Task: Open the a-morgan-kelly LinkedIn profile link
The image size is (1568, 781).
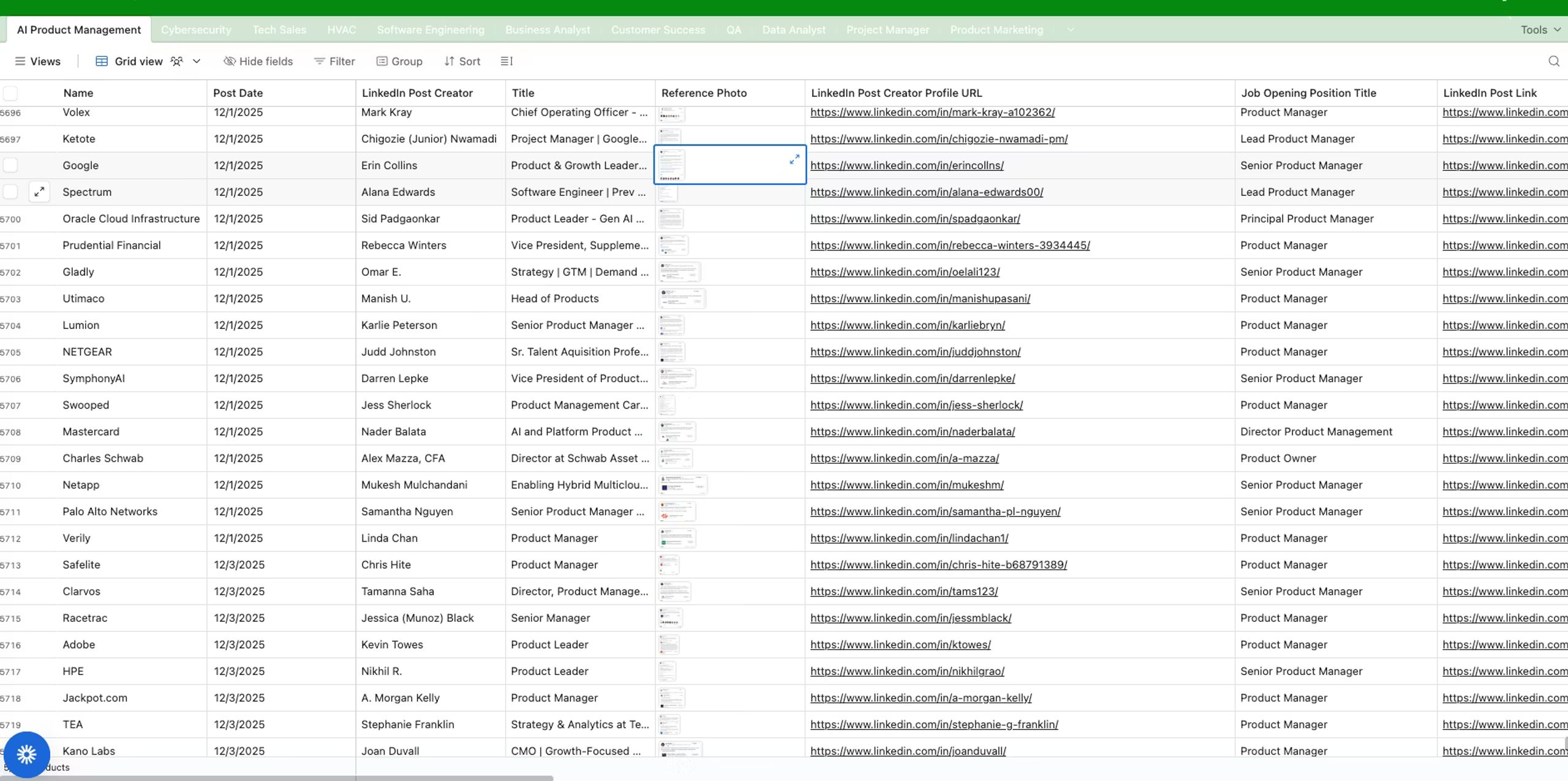Action: tap(921, 698)
